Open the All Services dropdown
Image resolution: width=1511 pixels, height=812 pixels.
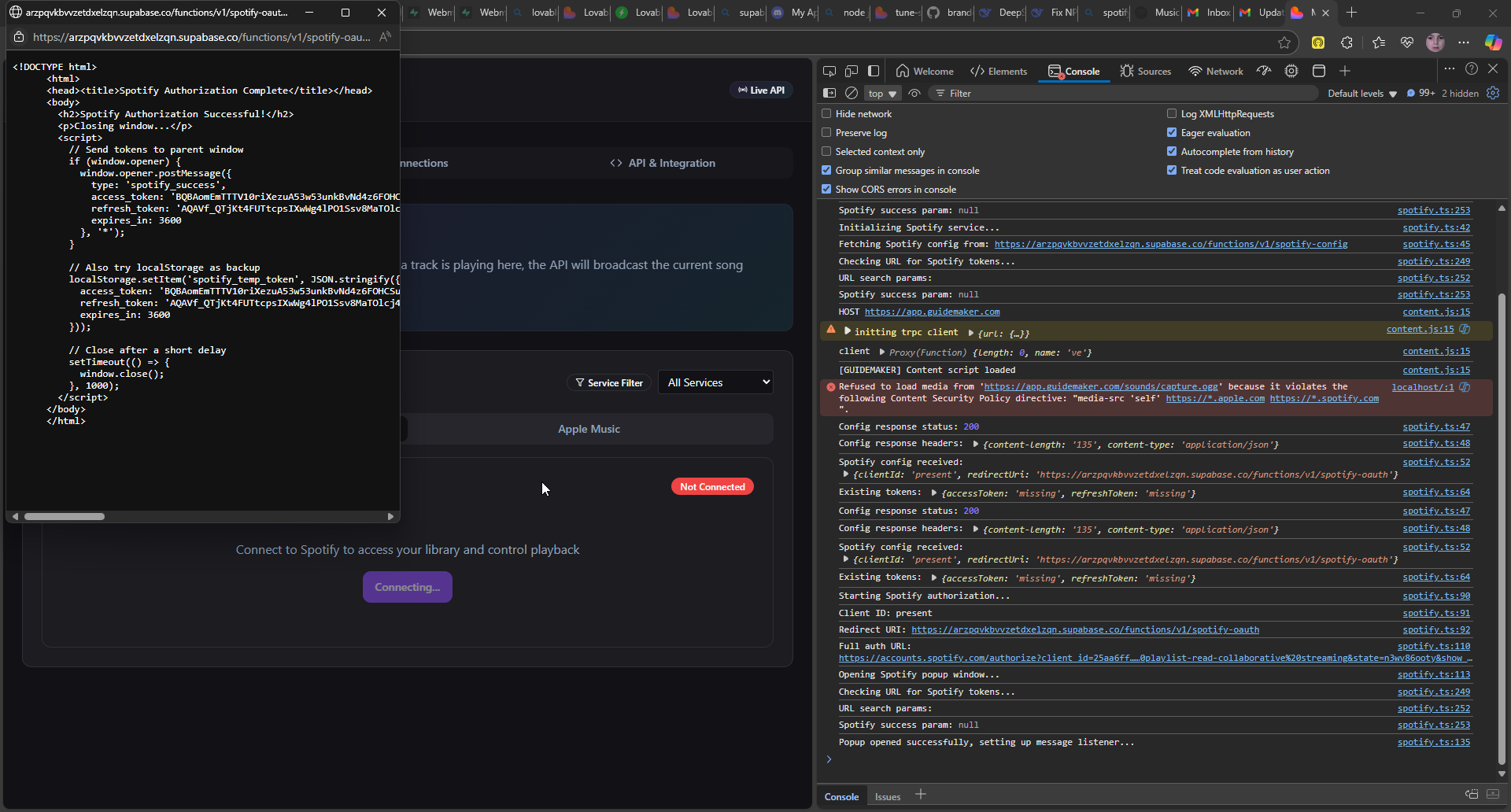click(715, 382)
